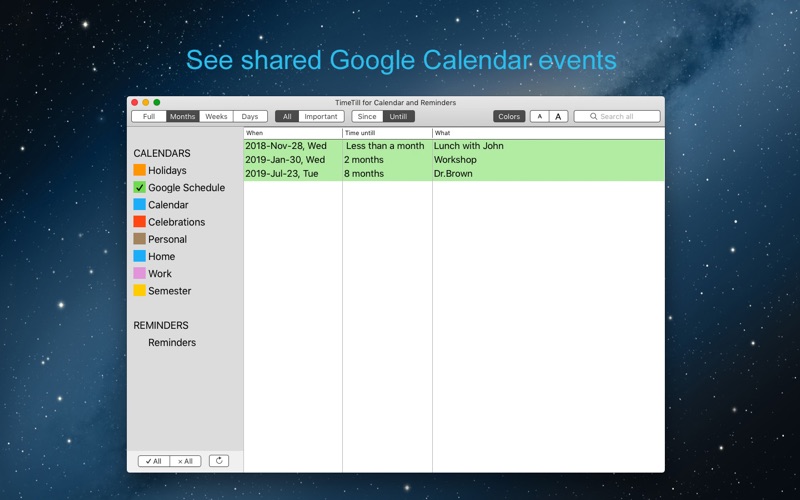
Task: Switch to Weeks time view
Action: pos(216,116)
